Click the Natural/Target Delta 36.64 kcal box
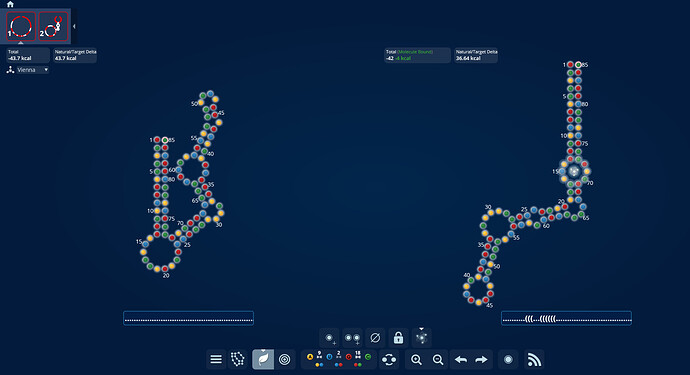This screenshot has width=690, height=375. point(476,55)
